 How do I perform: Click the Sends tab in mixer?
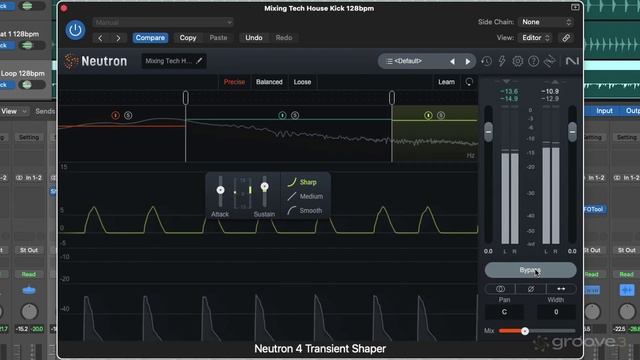click(45, 111)
